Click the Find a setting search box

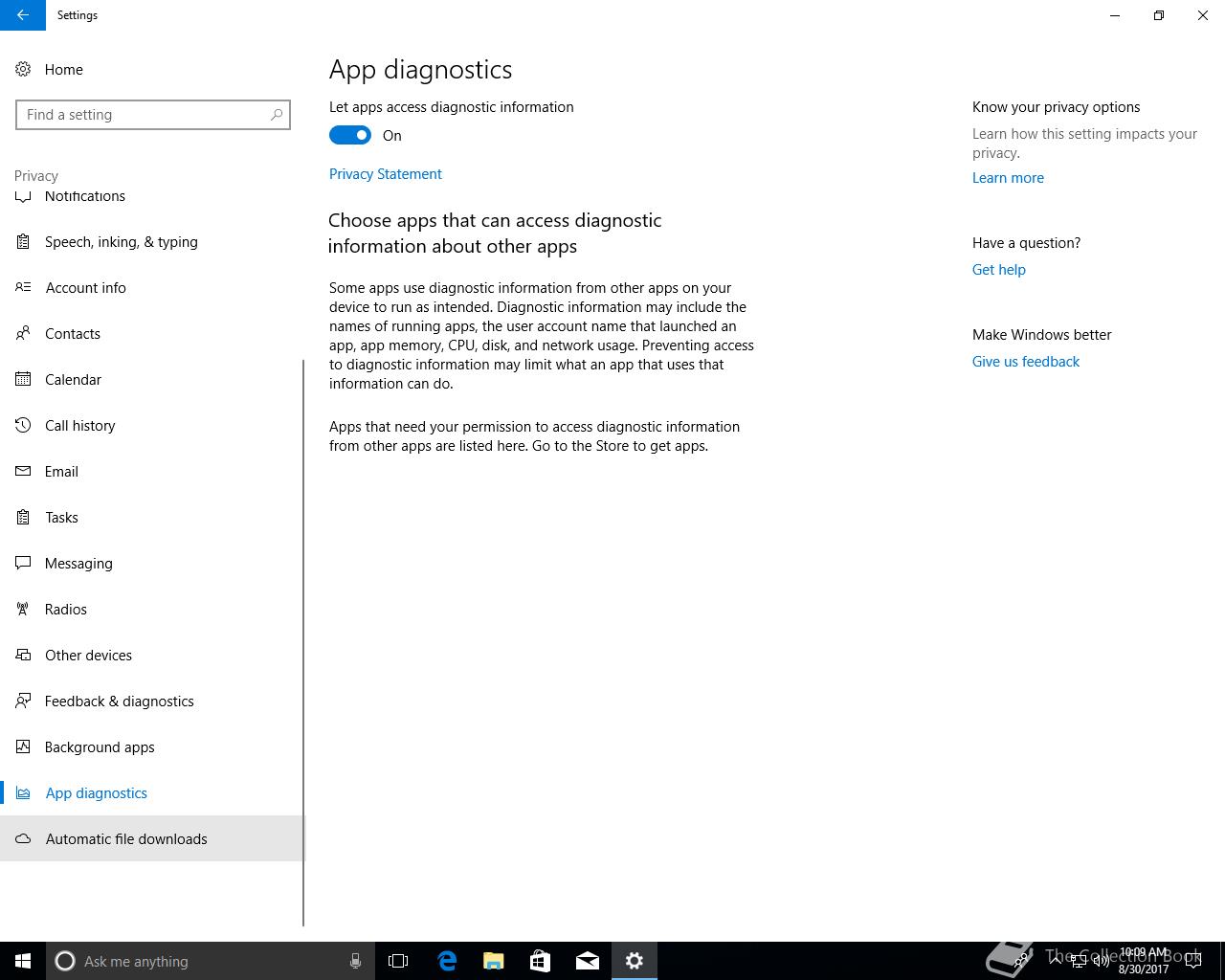153,115
